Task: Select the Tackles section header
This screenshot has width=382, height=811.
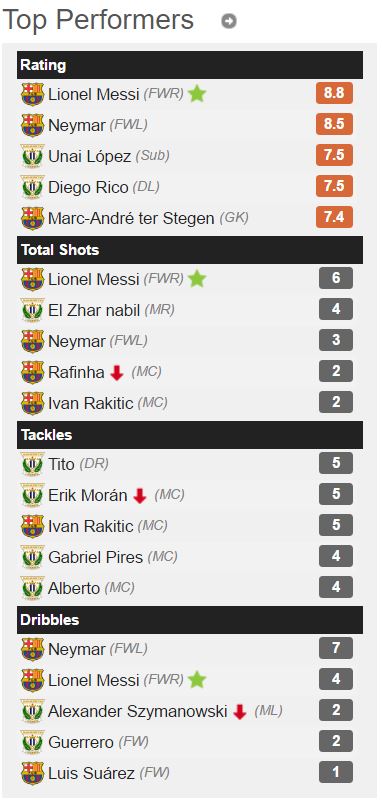Action: click(x=190, y=435)
